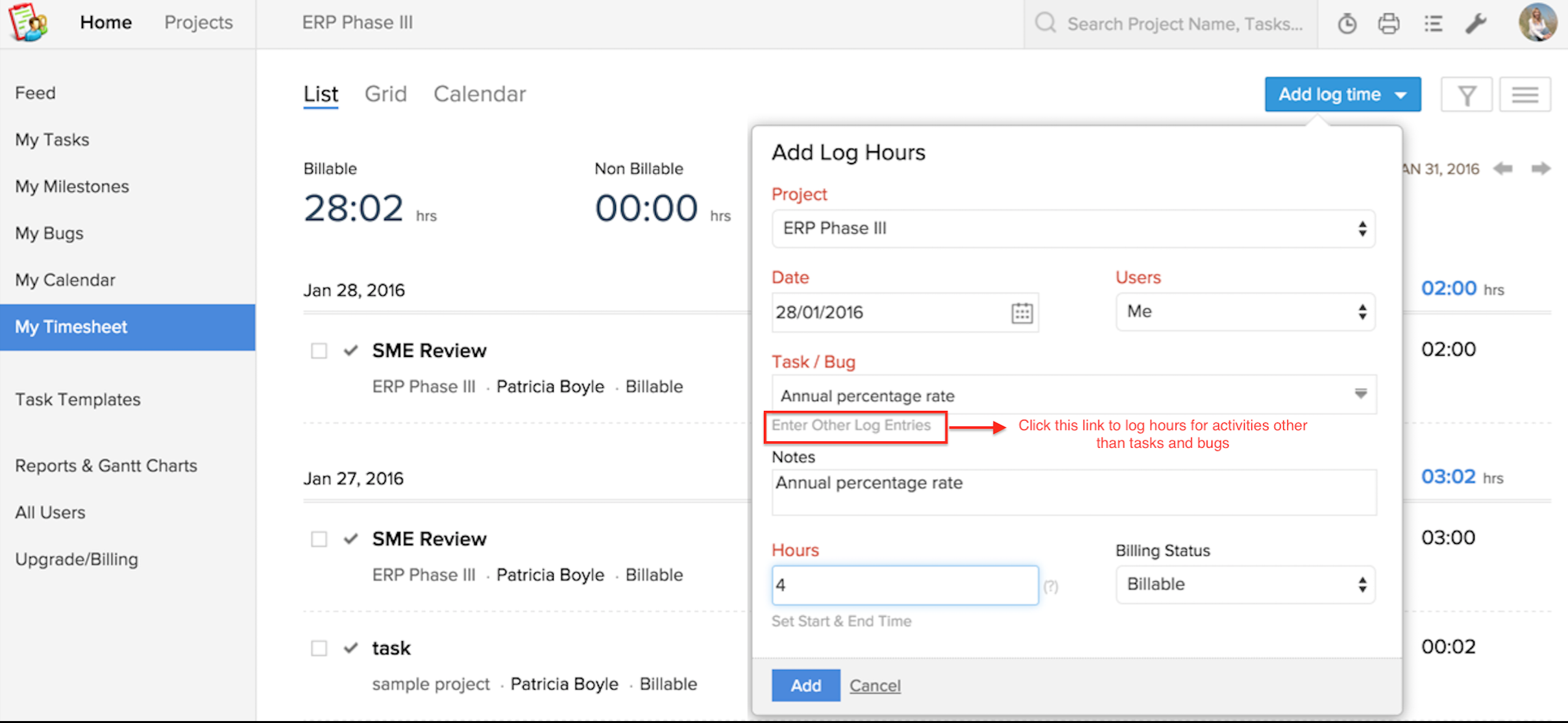Check the Jan 28 SME Review checkbox
Viewport: 1568px width, 723px height.
click(319, 351)
